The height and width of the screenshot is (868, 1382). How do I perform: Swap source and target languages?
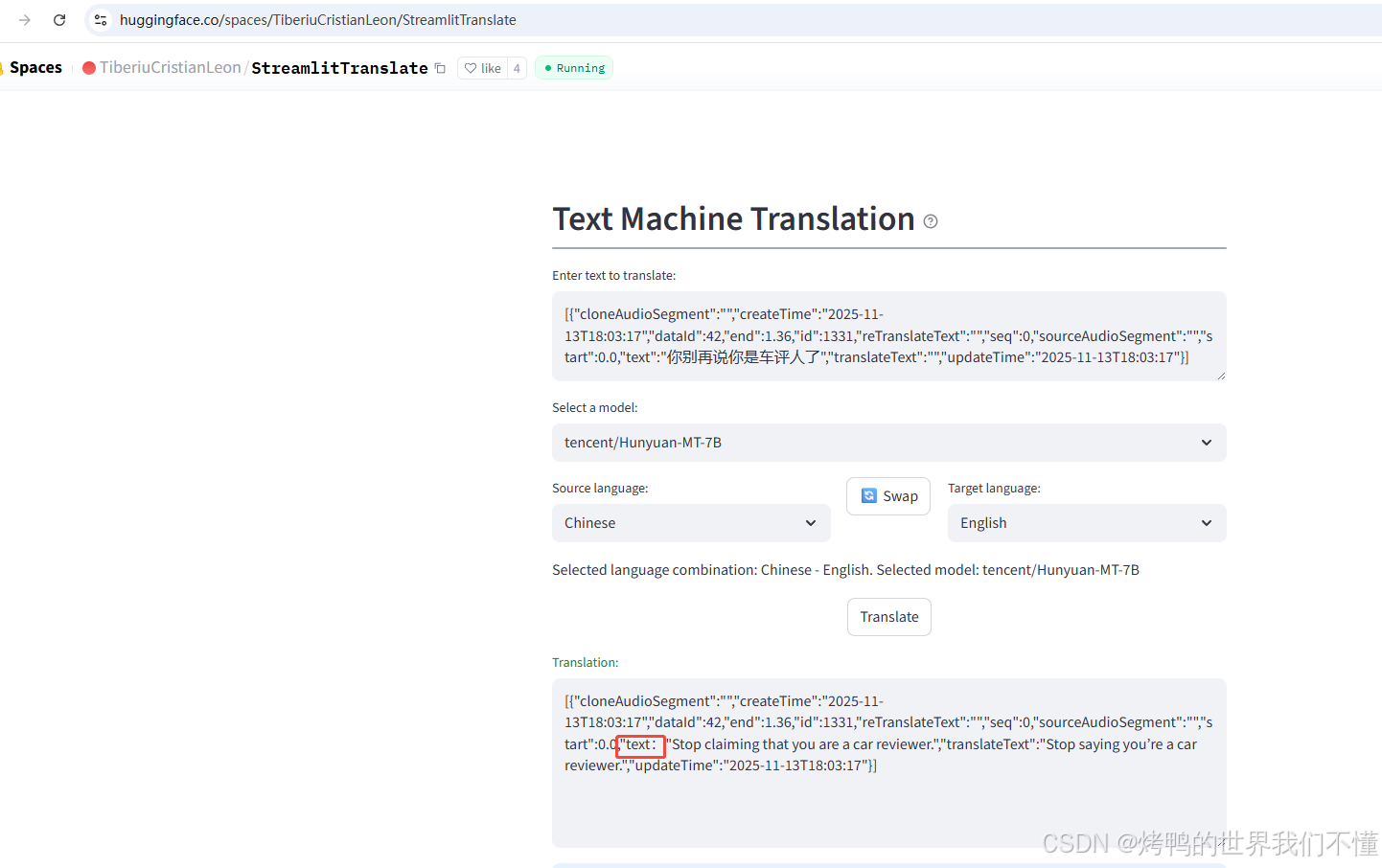(888, 496)
